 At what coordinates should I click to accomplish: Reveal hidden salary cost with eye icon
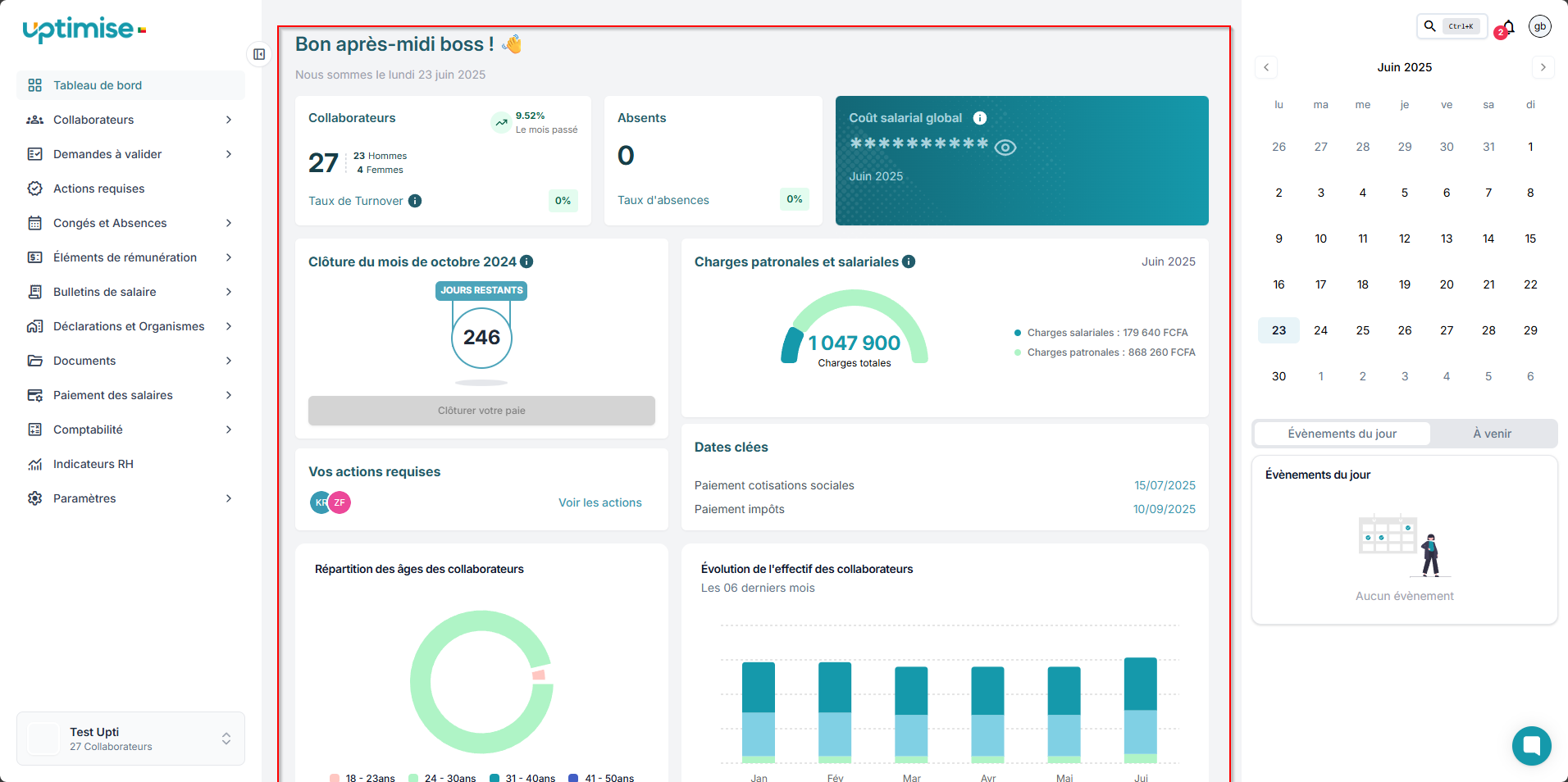pyautogui.click(x=1005, y=148)
